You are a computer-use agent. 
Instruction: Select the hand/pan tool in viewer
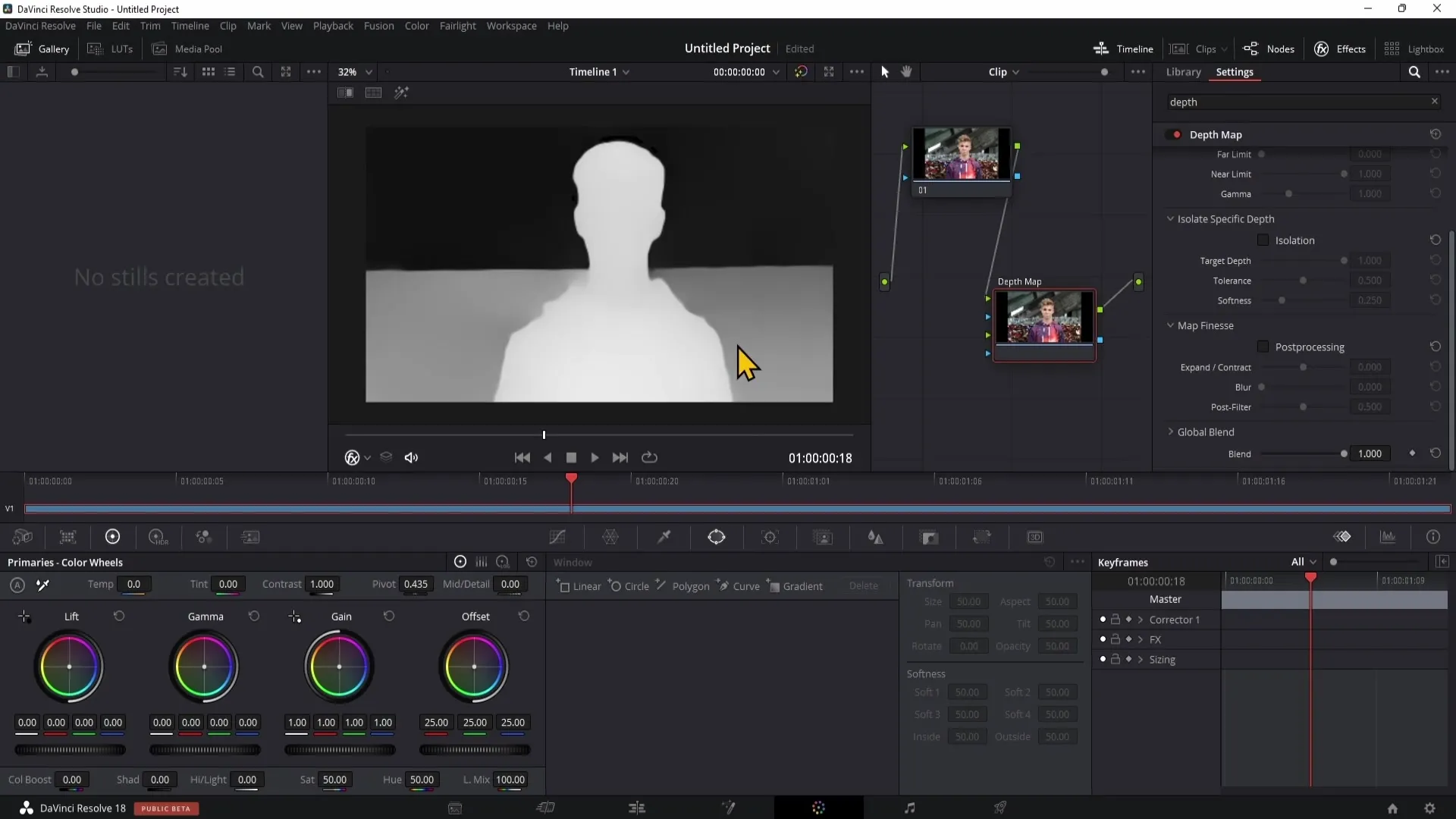tap(906, 71)
